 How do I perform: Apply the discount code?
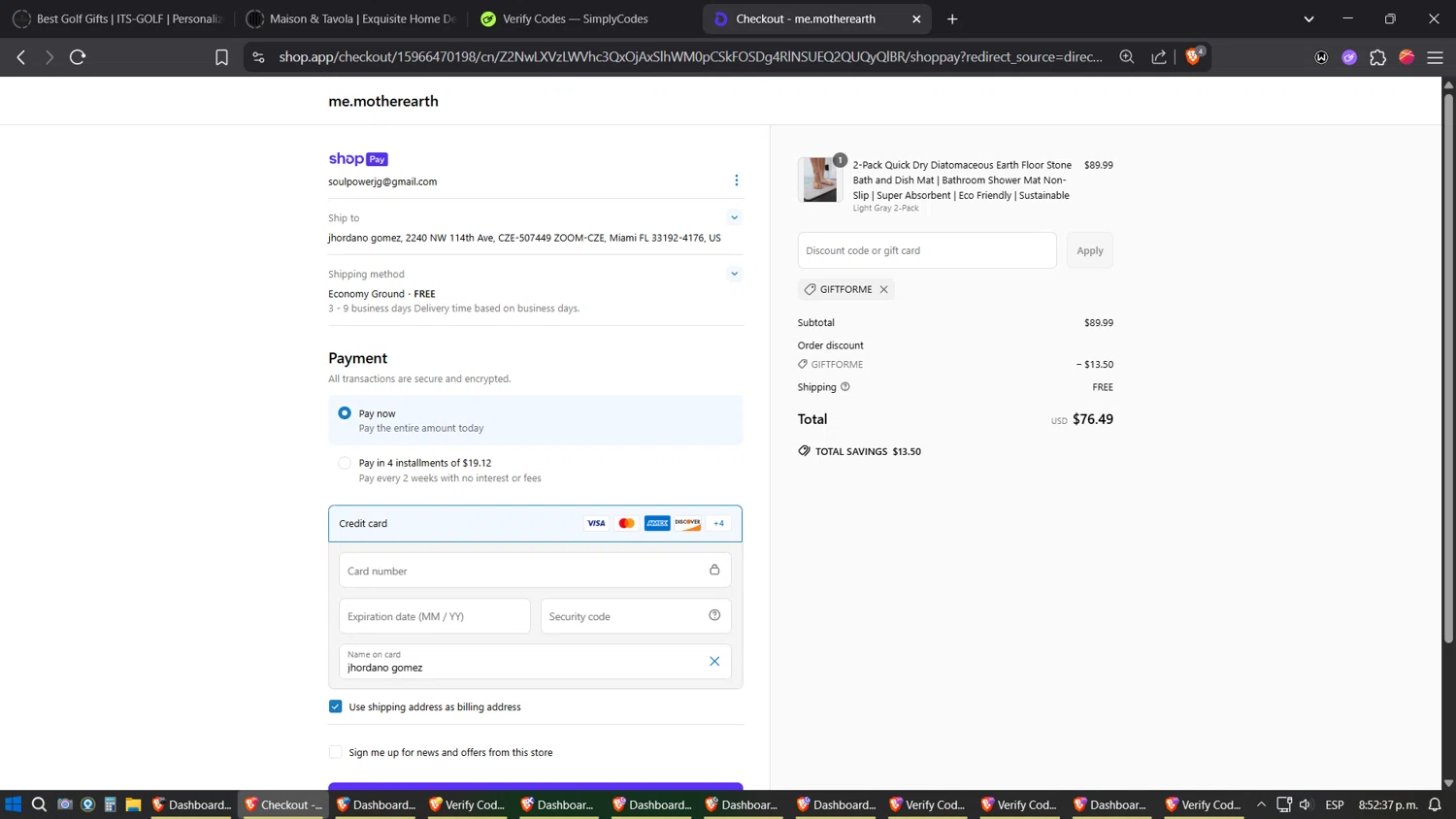tap(1090, 250)
